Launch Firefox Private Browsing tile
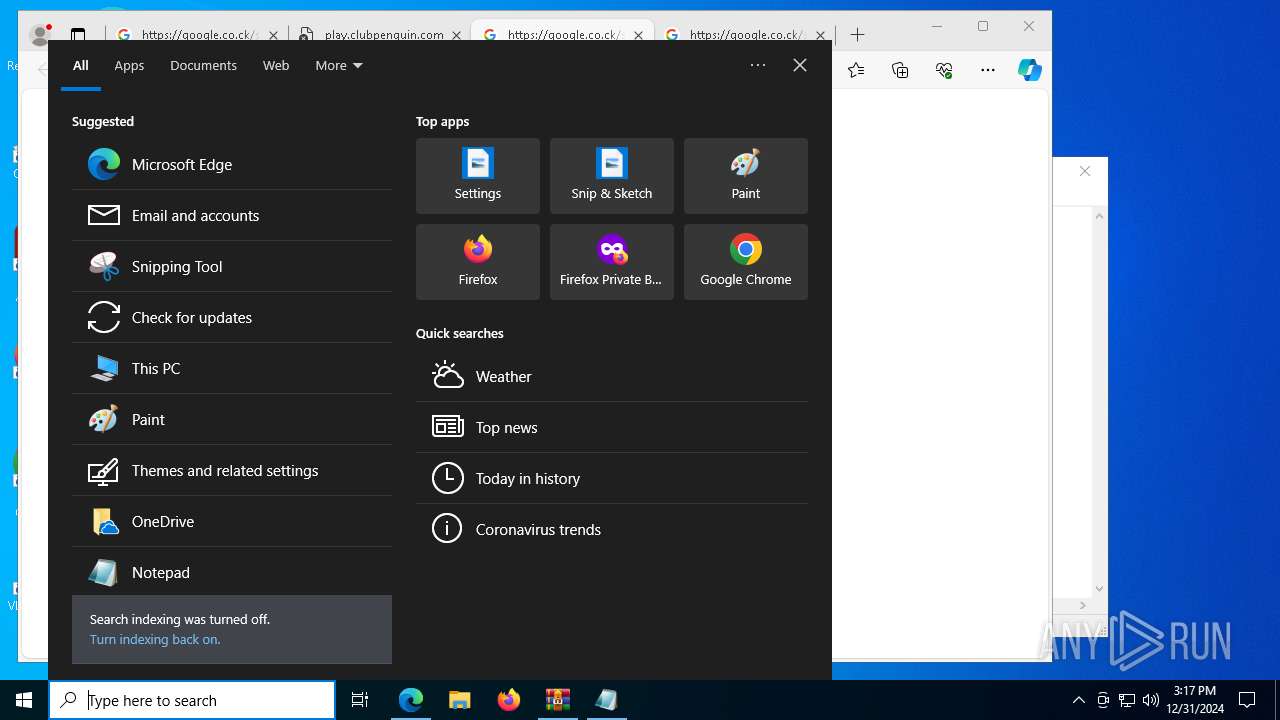 click(612, 262)
